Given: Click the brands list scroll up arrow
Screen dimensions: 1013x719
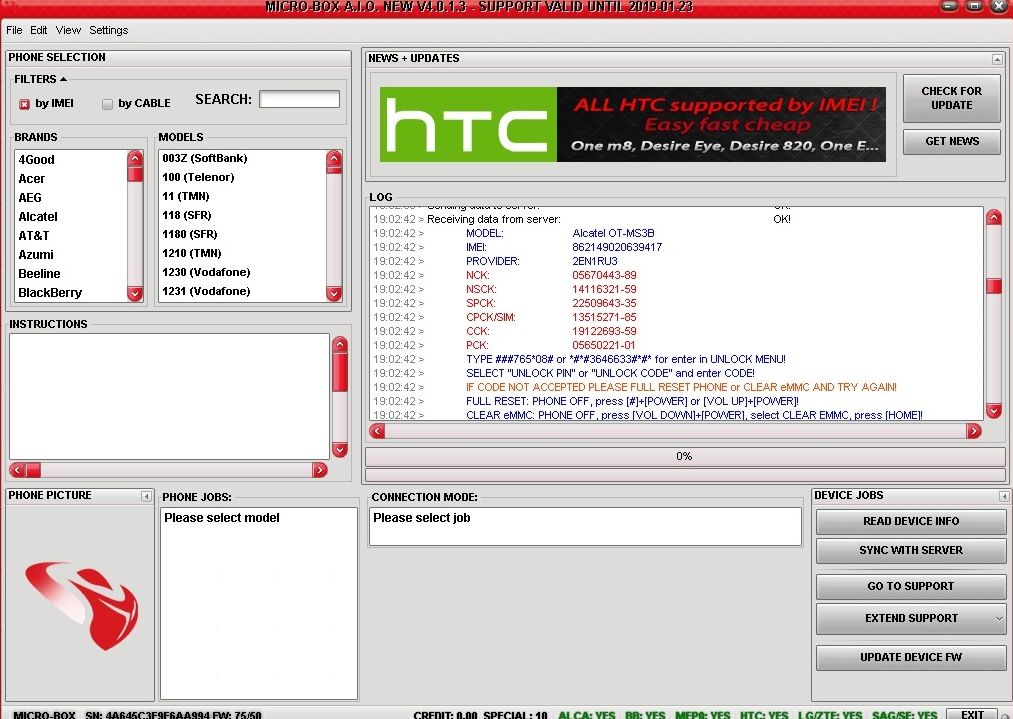Looking at the screenshot, I should (x=135, y=158).
